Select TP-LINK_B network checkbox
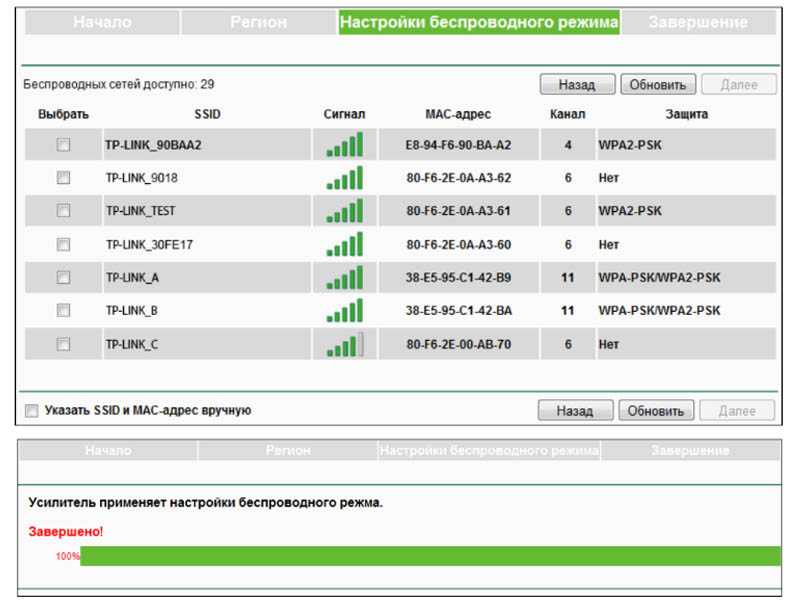800x605 pixels. tap(63, 310)
